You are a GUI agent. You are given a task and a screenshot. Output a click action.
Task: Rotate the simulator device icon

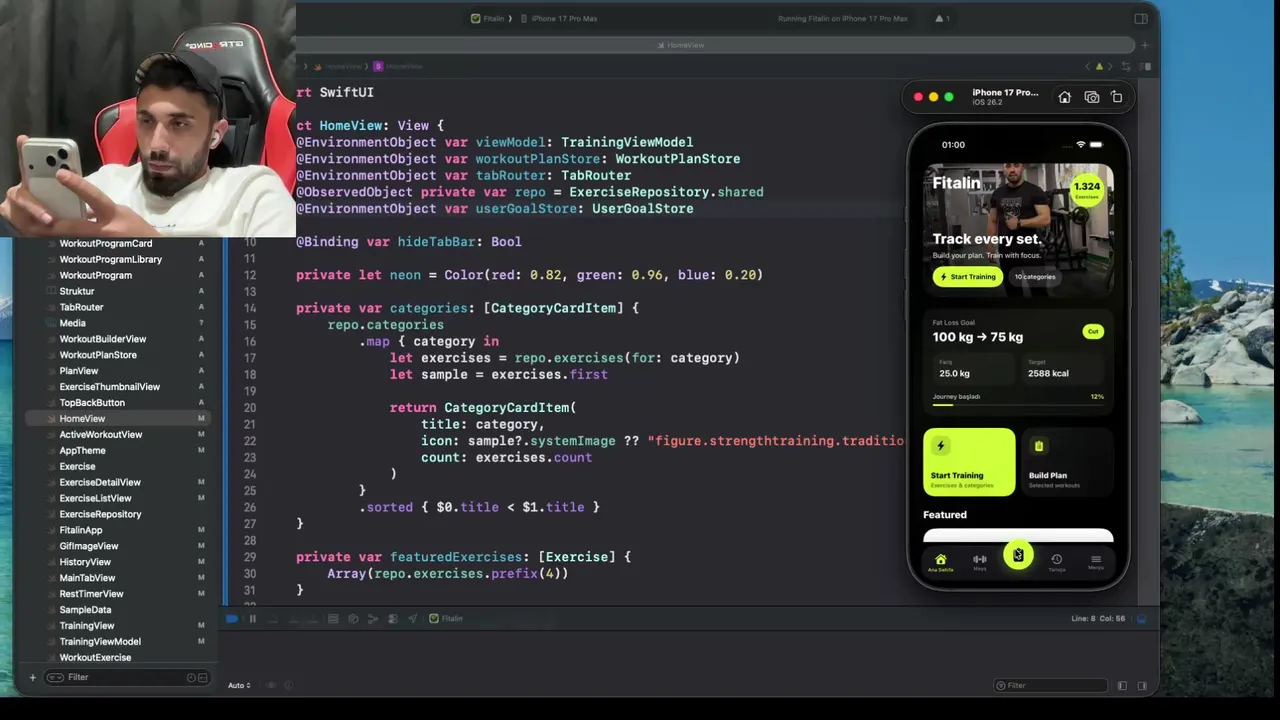(1116, 97)
